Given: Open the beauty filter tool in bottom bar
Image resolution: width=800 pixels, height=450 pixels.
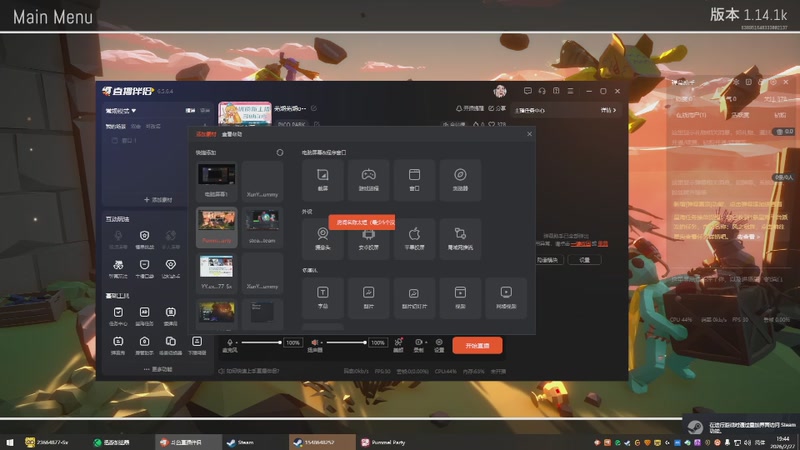Looking at the screenshot, I should coord(398,345).
